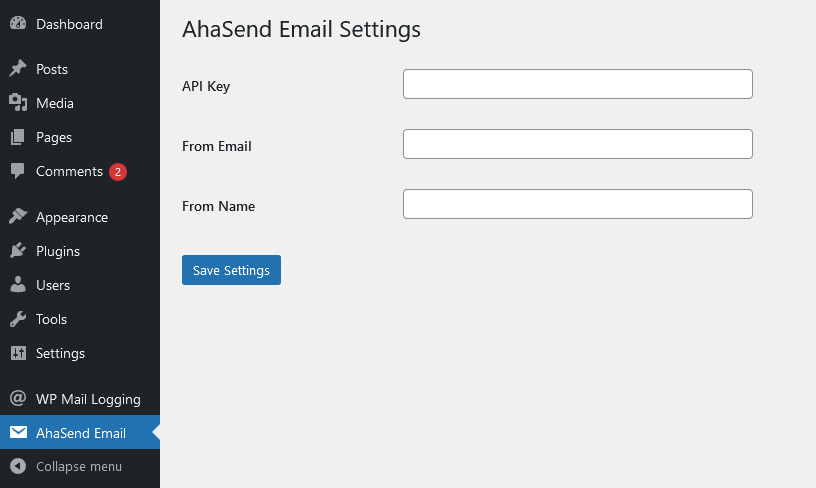Click the Dashboard gauge icon
Screen dimensions: 816x488
tap(18, 23)
